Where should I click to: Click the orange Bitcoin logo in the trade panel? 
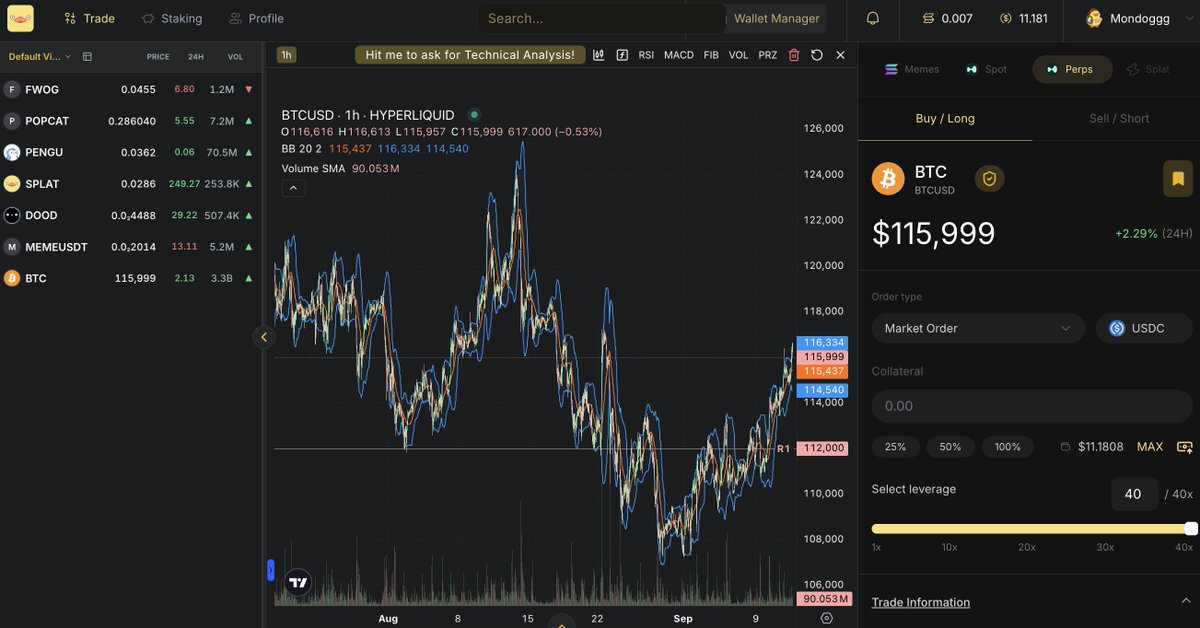[888, 179]
